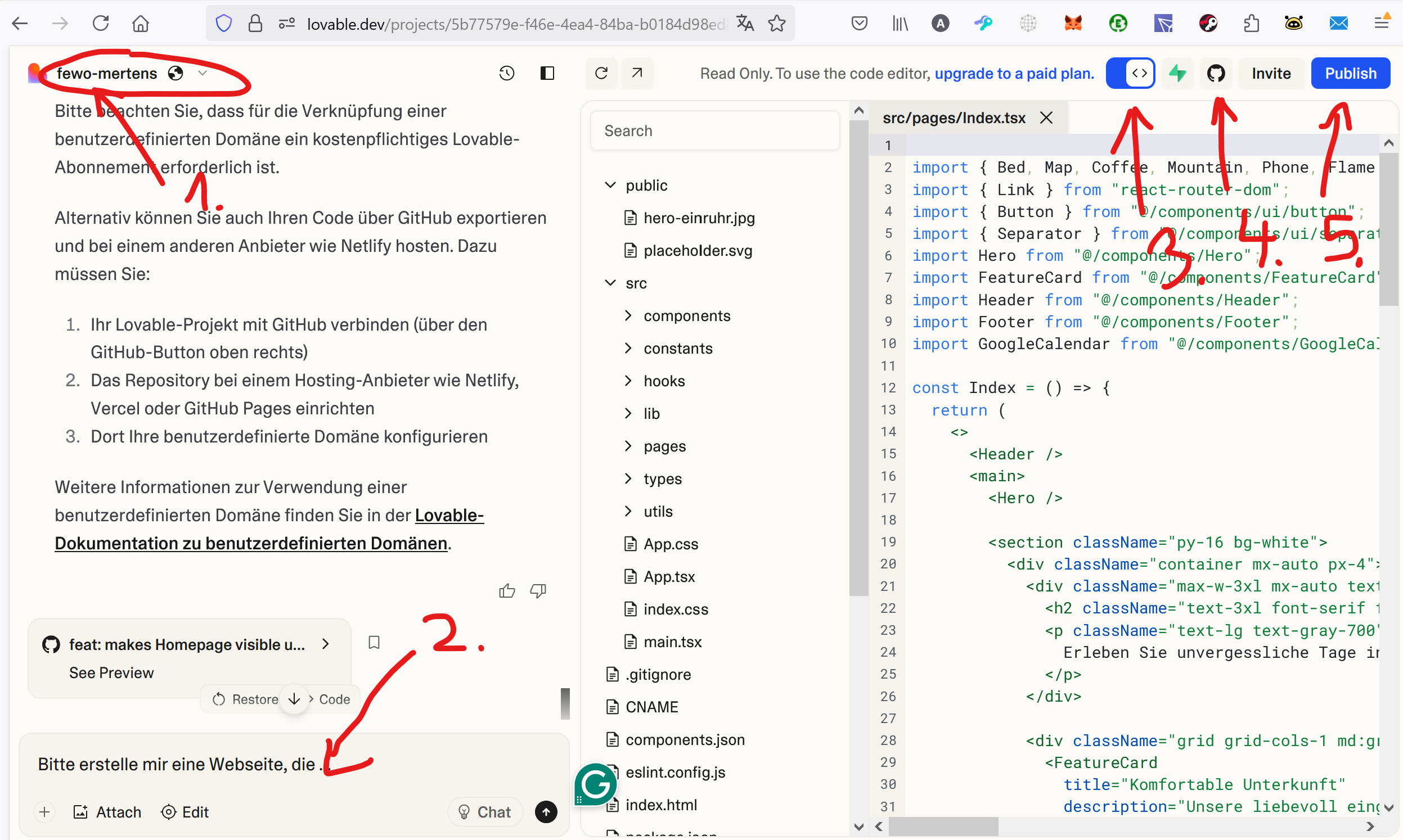Follow upgrade to a paid plan link
This screenshot has width=1403, height=840.
click(x=1014, y=74)
